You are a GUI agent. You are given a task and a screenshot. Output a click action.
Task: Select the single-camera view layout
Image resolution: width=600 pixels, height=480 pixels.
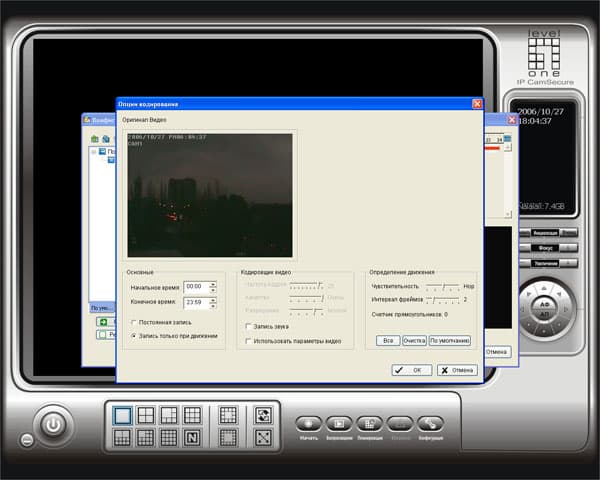point(122,416)
